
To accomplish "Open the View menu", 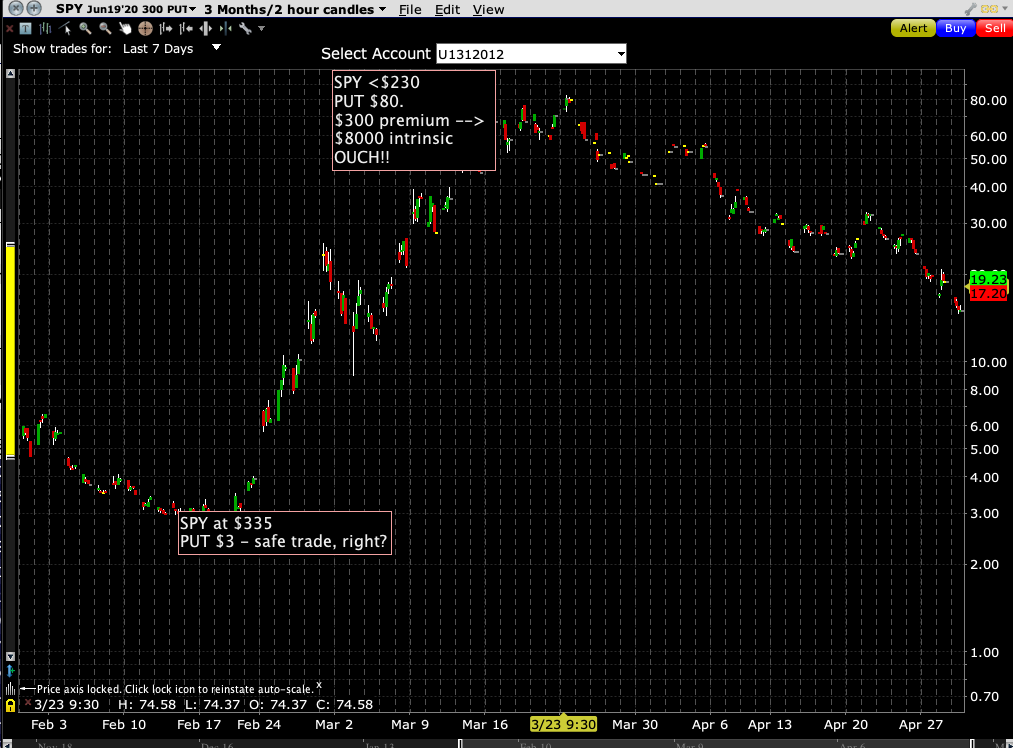I will pos(488,10).
